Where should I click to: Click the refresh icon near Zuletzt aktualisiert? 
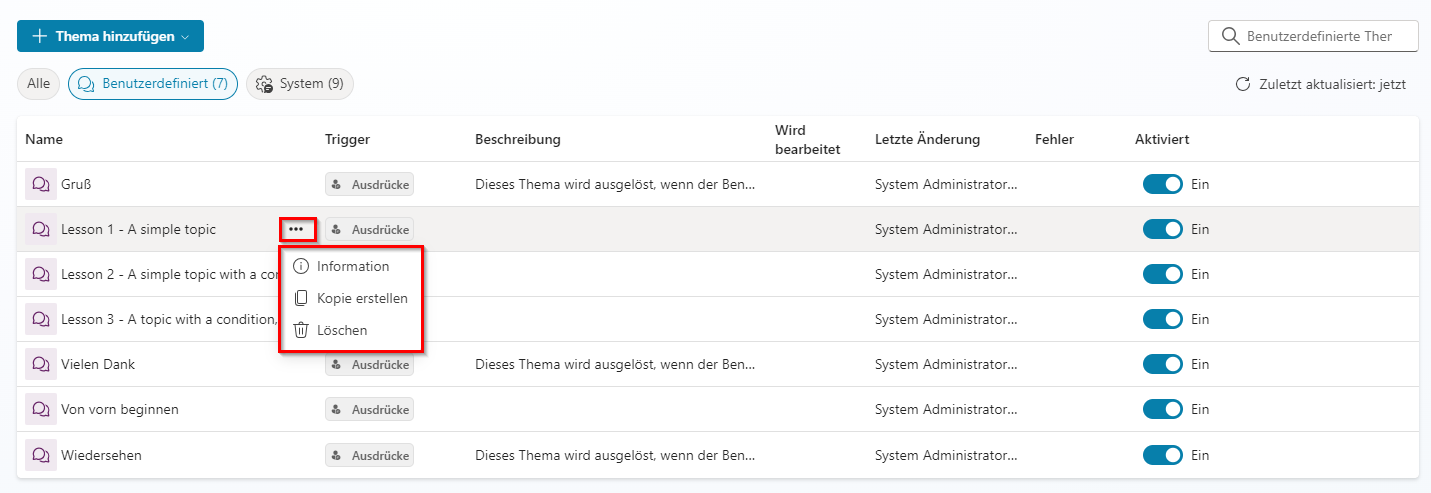(1243, 84)
